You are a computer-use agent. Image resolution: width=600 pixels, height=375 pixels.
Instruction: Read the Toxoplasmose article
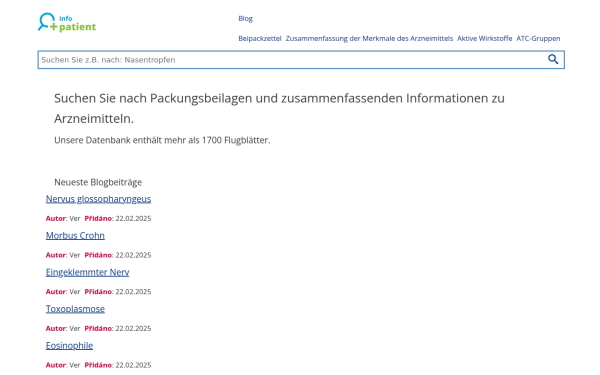pos(75,309)
